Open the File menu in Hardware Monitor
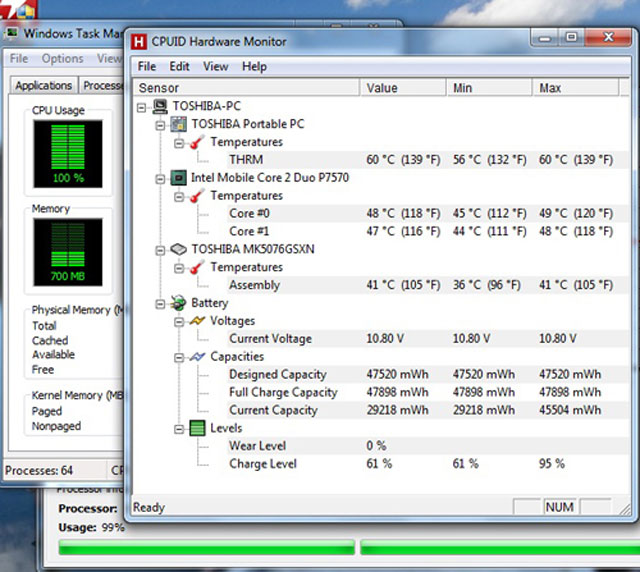Viewport: 640px width, 572px height. [x=147, y=67]
